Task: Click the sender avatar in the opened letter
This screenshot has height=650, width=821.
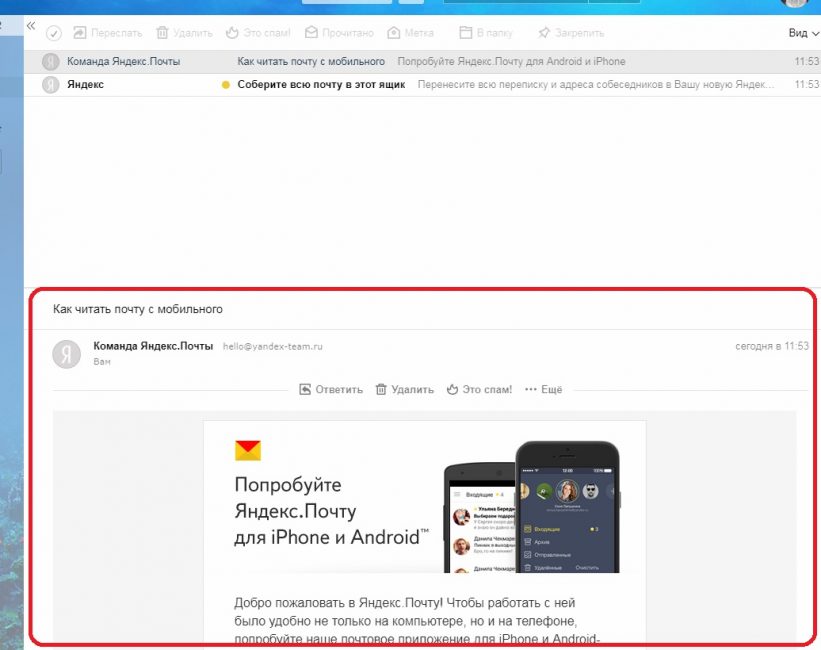Action: pos(66,354)
